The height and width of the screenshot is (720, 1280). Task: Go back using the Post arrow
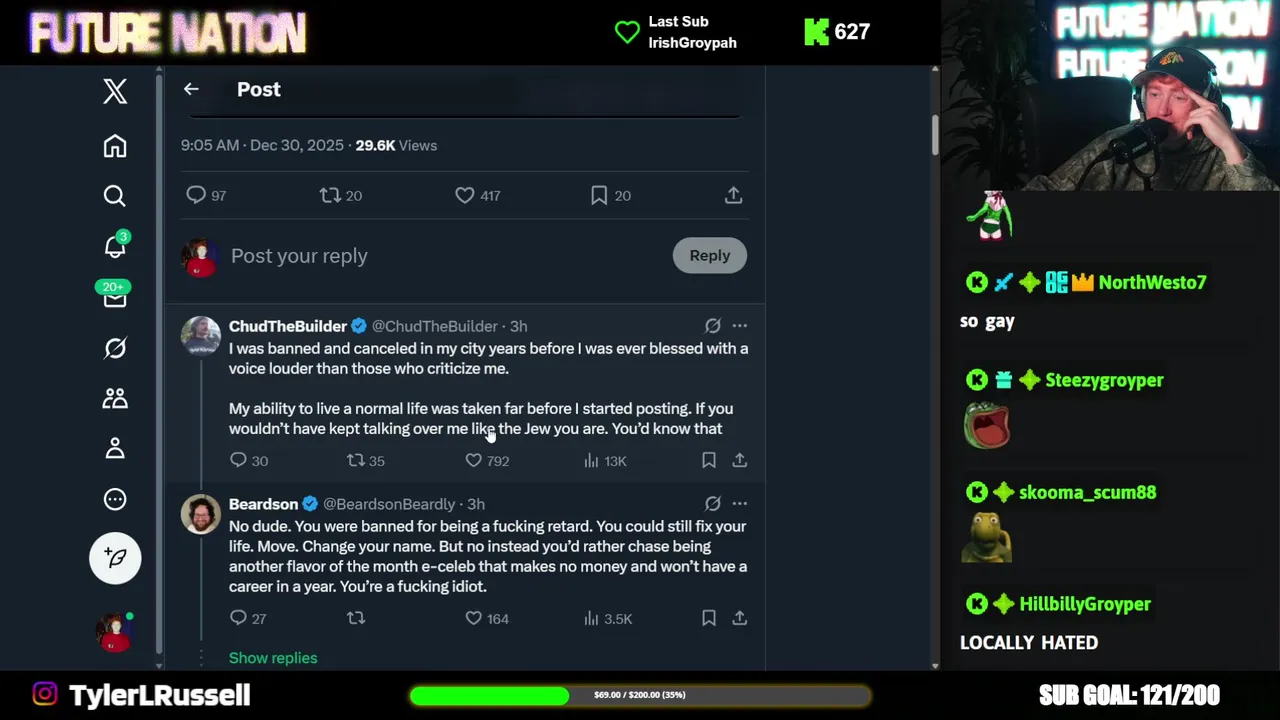click(x=191, y=89)
